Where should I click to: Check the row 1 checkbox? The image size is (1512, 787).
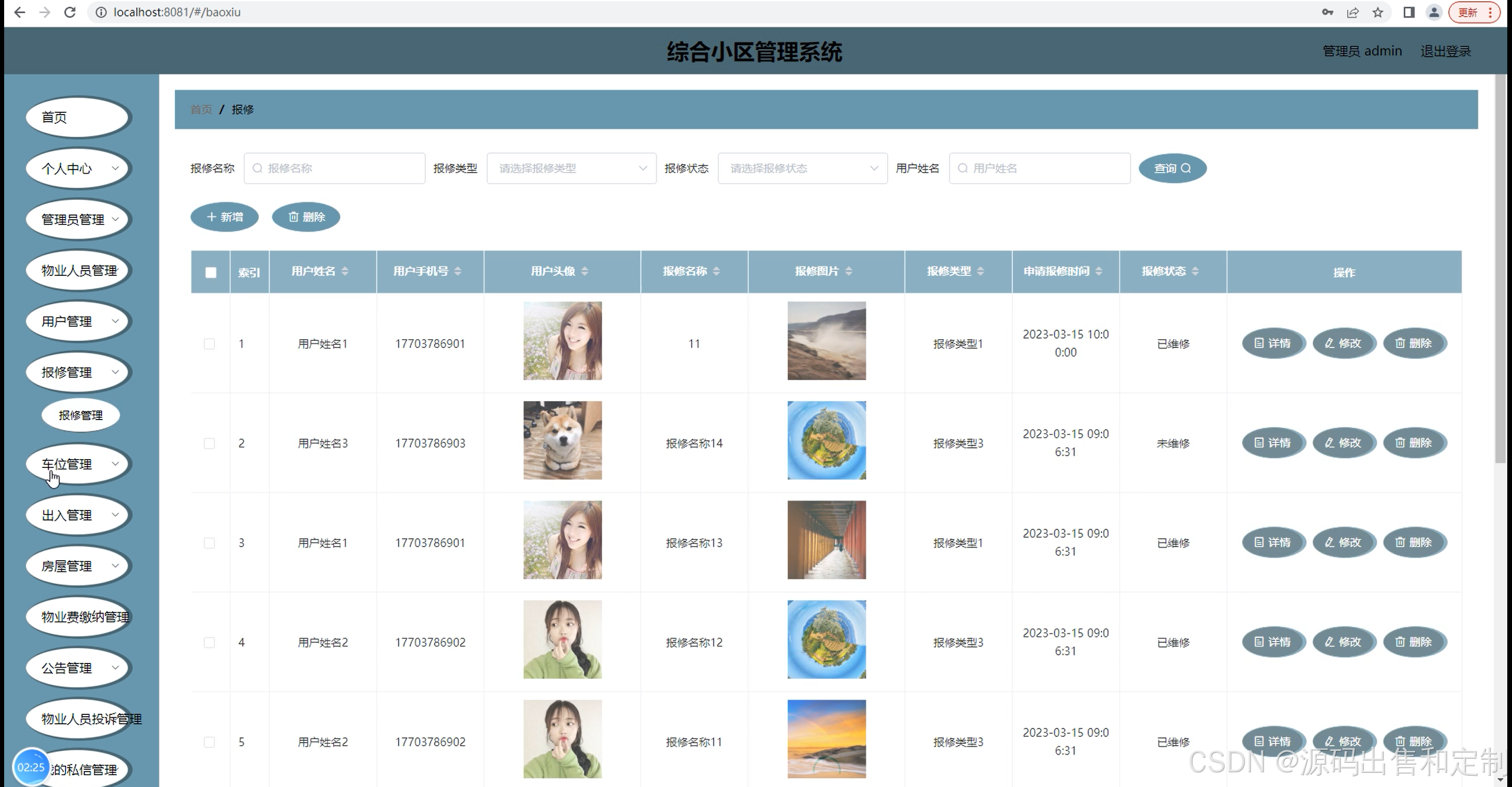pyautogui.click(x=209, y=344)
